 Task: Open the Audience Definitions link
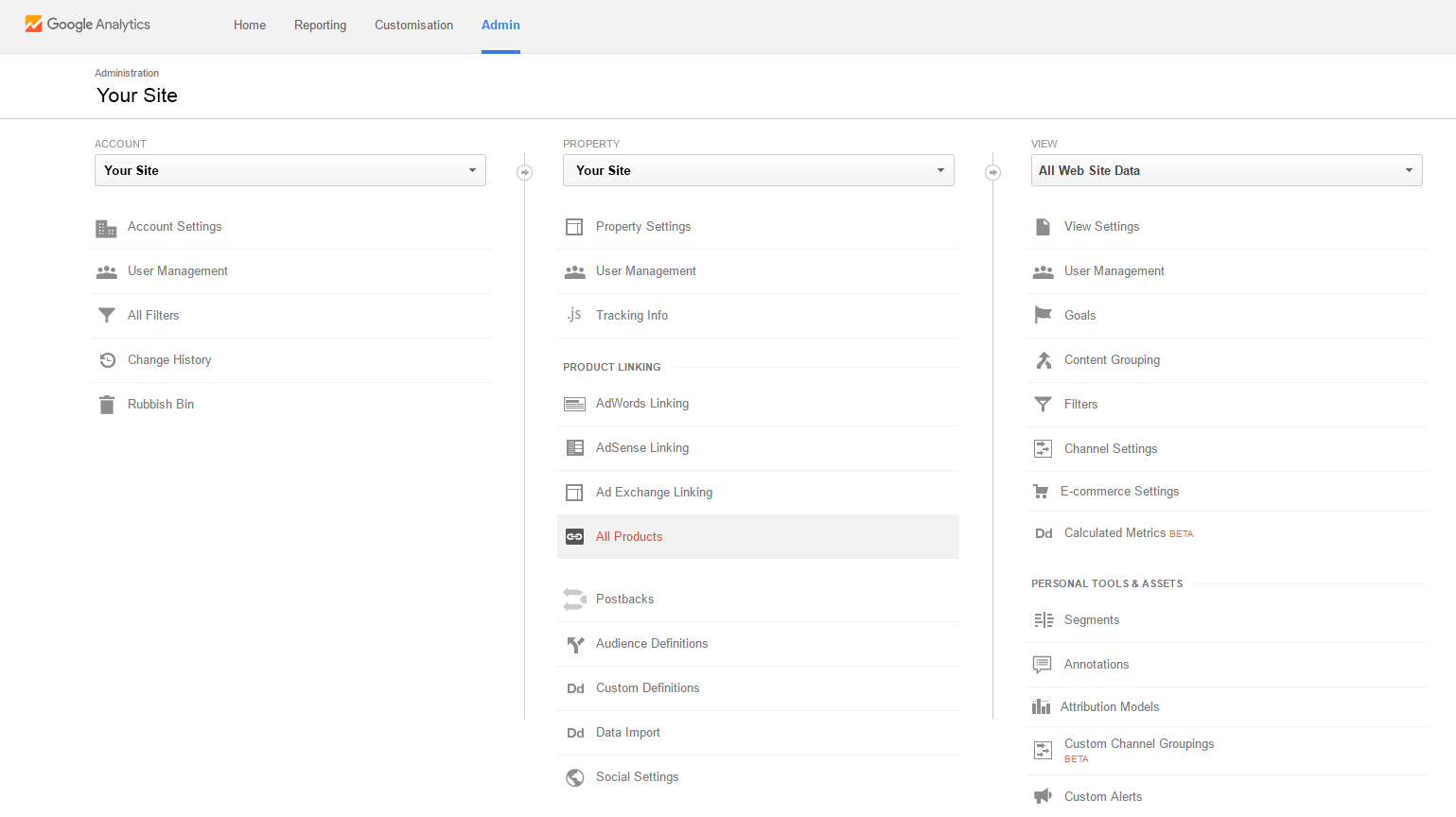coord(652,644)
